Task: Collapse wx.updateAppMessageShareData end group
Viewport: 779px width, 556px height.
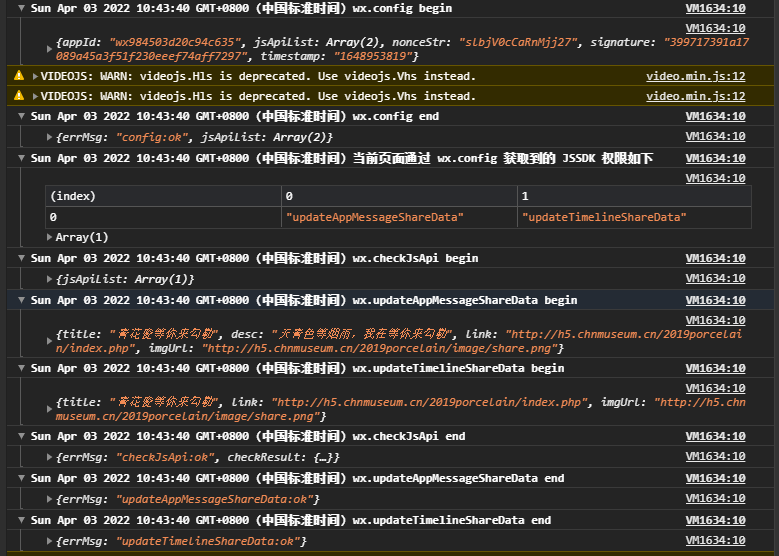Action: pos(21,478)
